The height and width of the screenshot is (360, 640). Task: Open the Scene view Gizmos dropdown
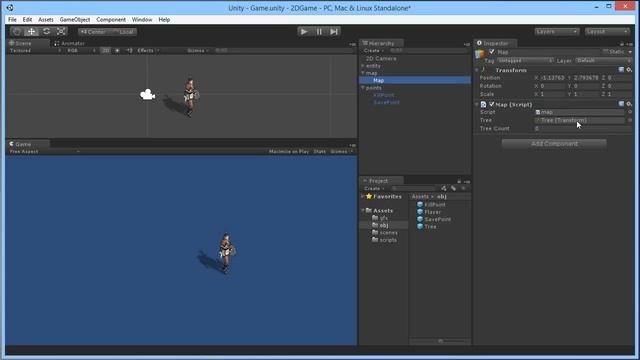pyautogui.click(x=198, y=51)
